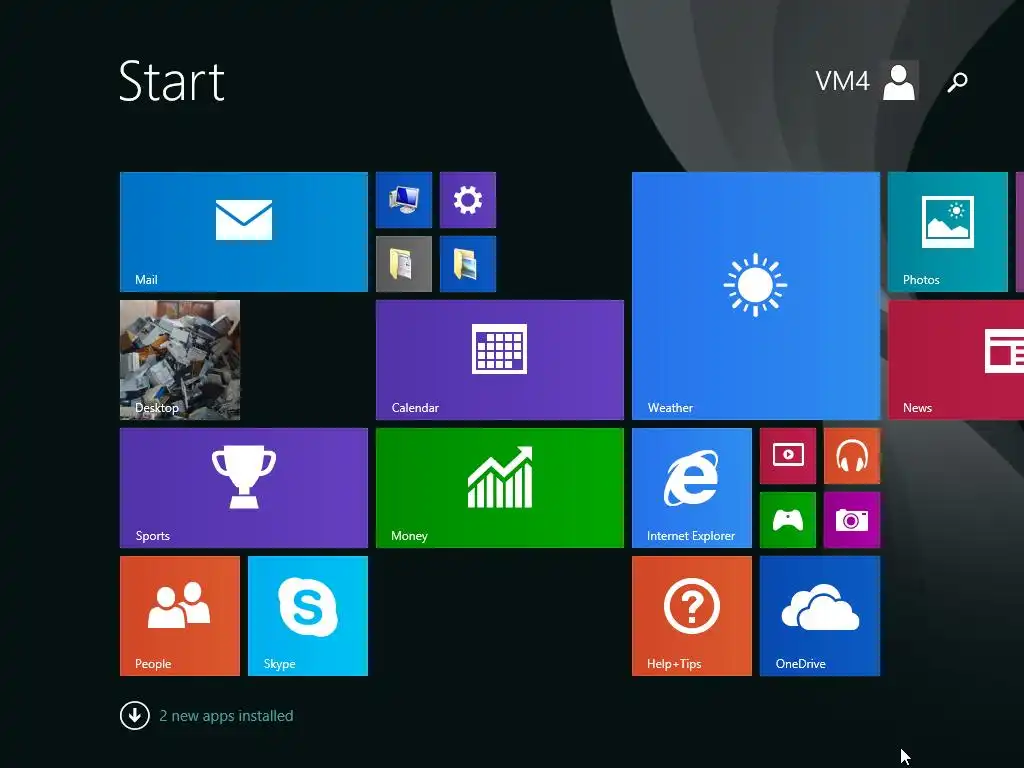Open the Calendar tile
This screenshot has width=1024, height=768.
pyautogui.click(x=500, y=360)
